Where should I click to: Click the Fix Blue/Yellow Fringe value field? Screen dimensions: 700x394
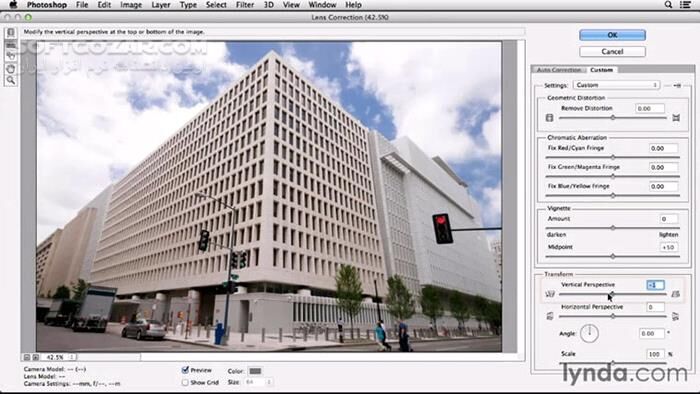pyautogui.click(x=663, y=187)
